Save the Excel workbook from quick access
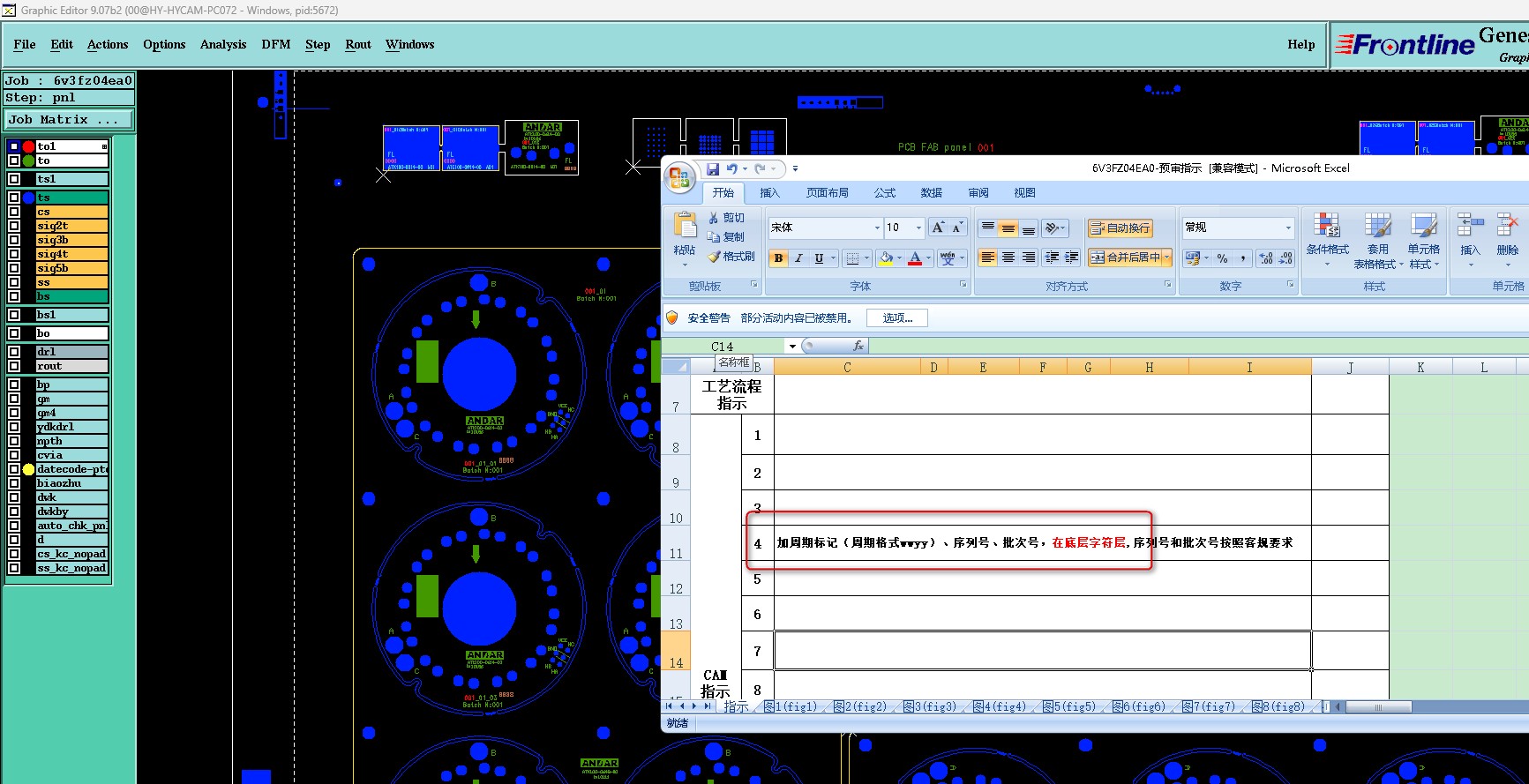 [x=712, y=168]
